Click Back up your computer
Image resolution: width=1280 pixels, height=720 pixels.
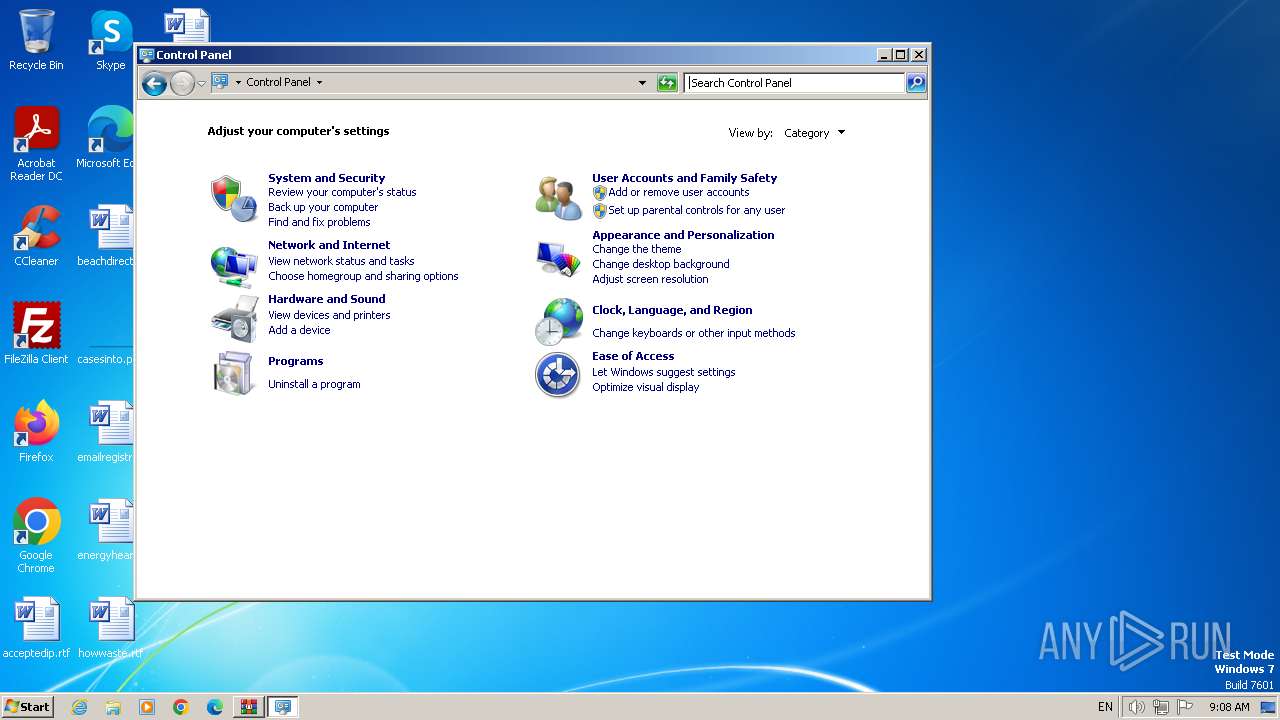323,207
